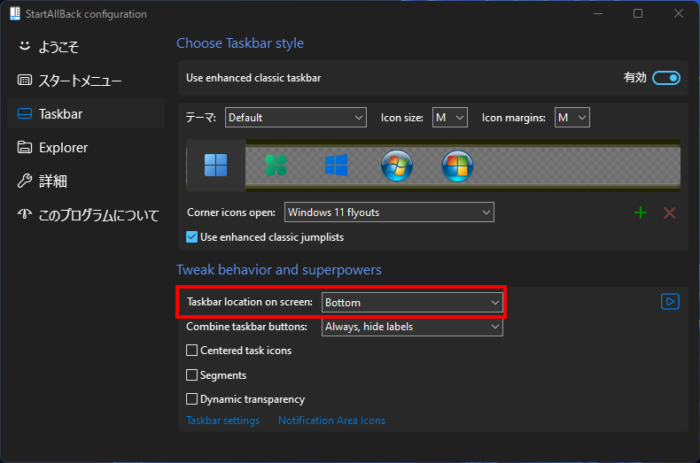Open the Corner icons open dropdown
The height and width of the screenshot is (463, 700).
(388, 212)
